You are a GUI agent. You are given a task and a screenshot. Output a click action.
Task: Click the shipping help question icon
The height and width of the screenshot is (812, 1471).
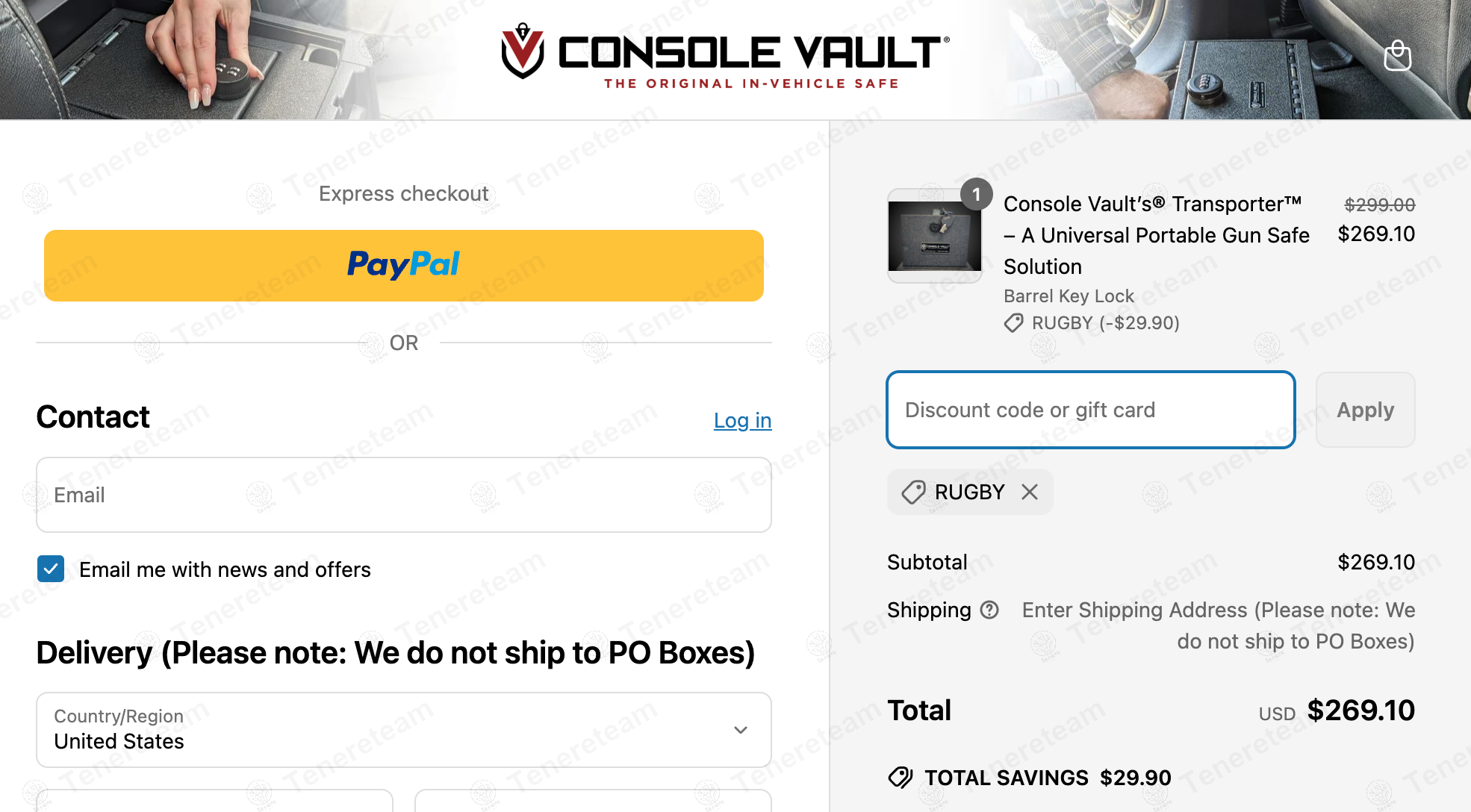coord(989,610)
